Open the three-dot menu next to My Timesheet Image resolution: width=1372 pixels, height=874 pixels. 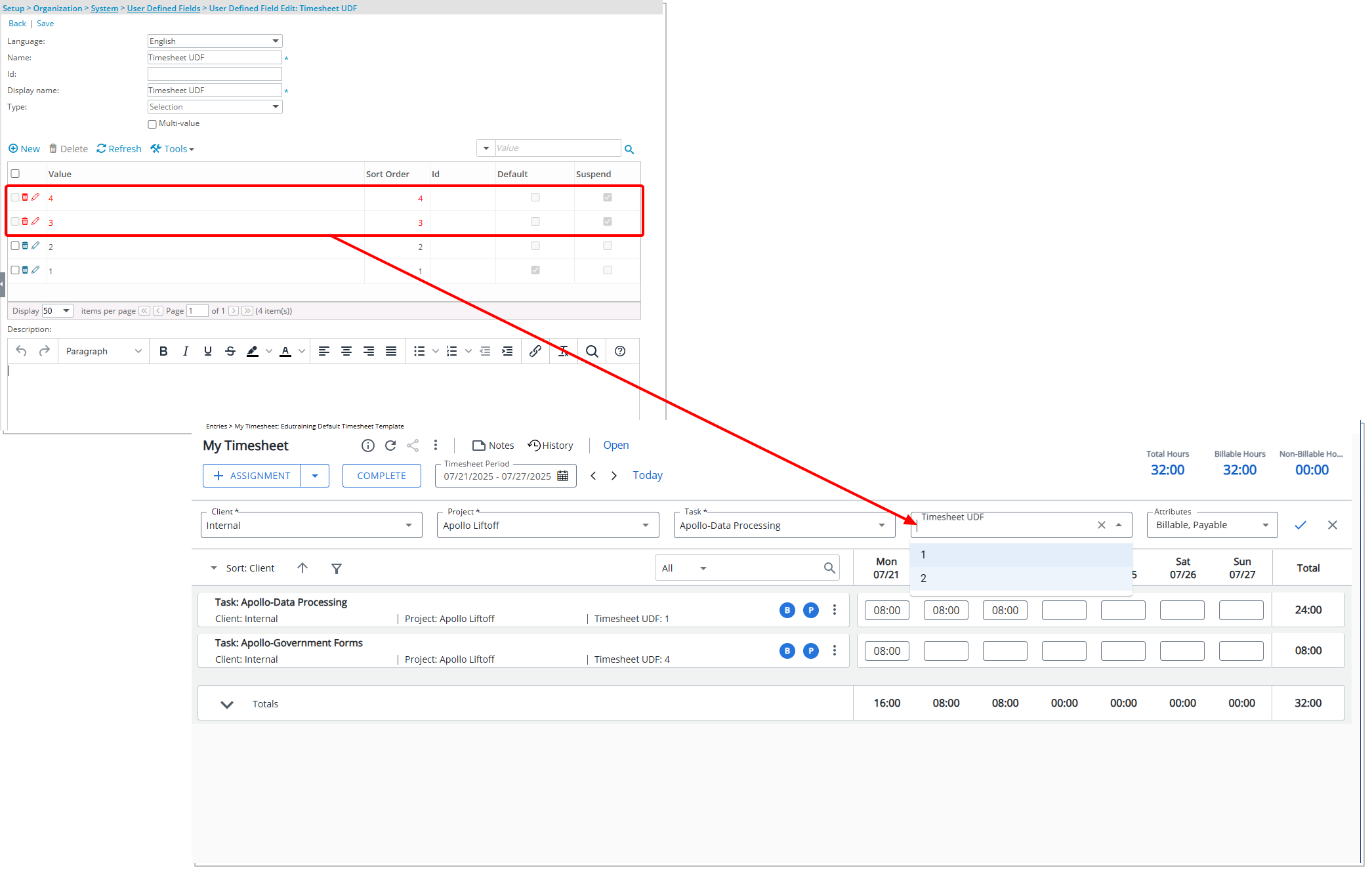(x=436, y=445)
